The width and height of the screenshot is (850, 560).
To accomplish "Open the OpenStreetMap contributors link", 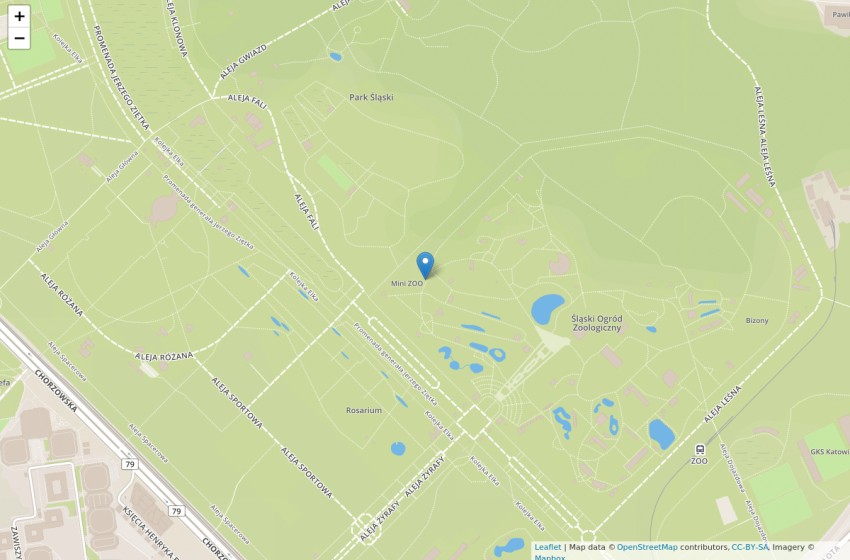I will (647, 547).
